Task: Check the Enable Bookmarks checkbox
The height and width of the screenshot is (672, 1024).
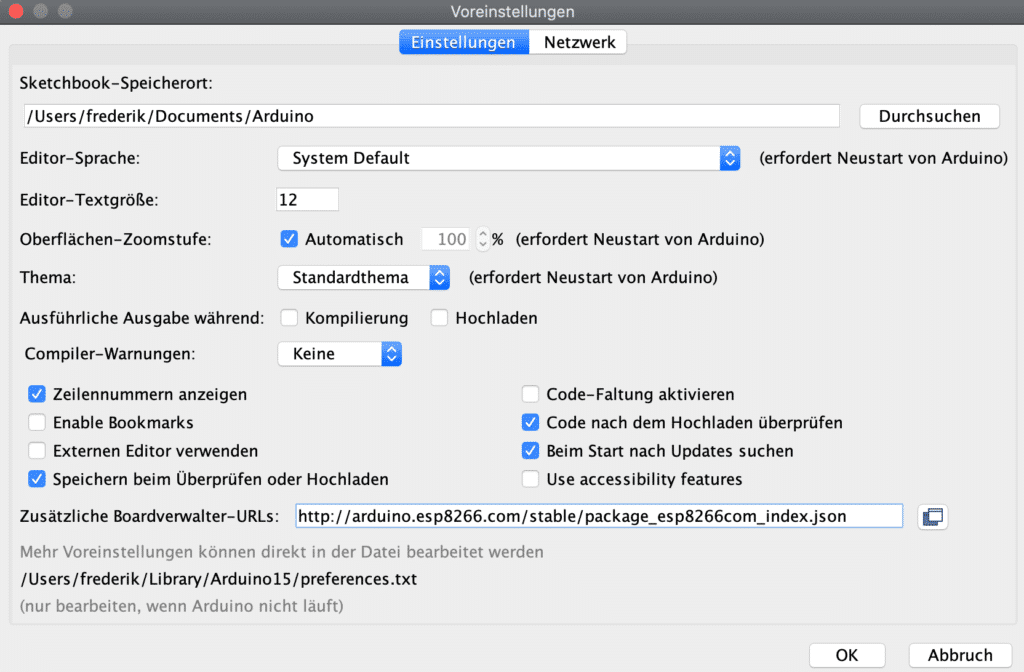Action: pyautogui.click(x=37, y=423)
